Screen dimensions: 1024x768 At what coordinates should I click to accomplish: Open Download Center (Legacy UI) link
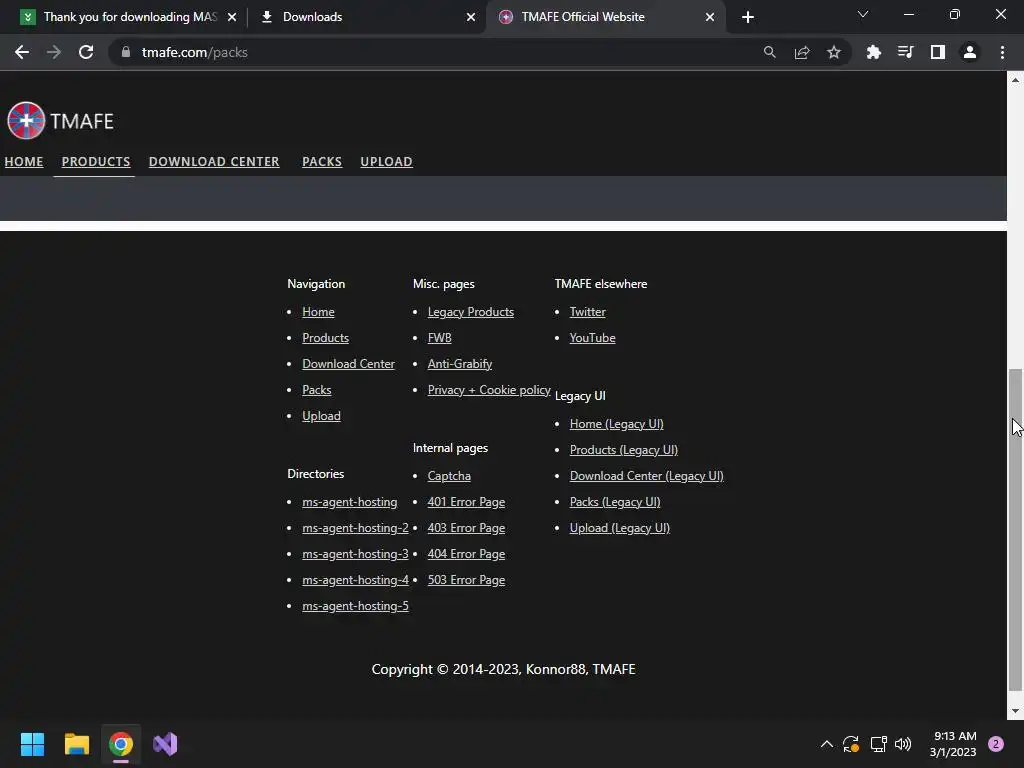[x=647, y=476]
